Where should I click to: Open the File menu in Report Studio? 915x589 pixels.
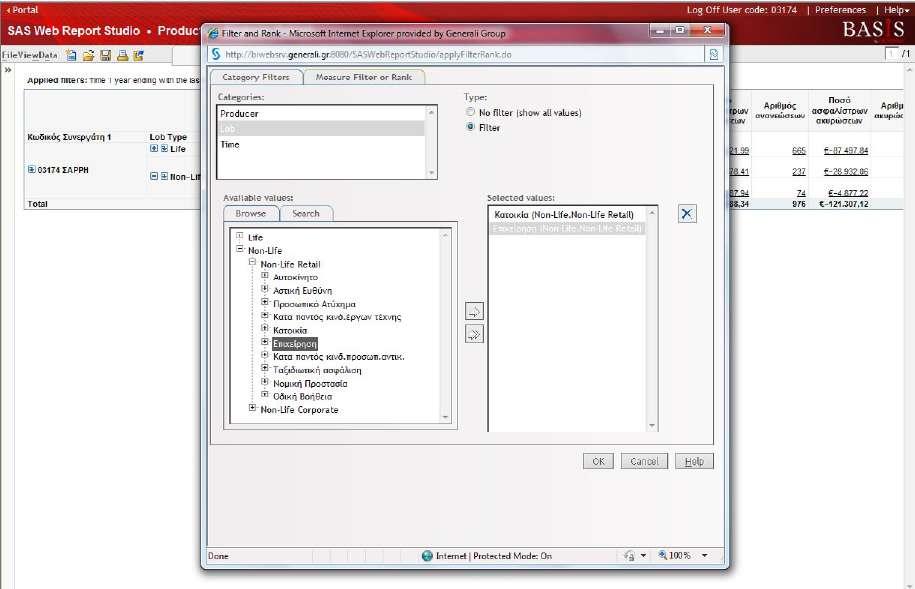[x=11, y=55]
